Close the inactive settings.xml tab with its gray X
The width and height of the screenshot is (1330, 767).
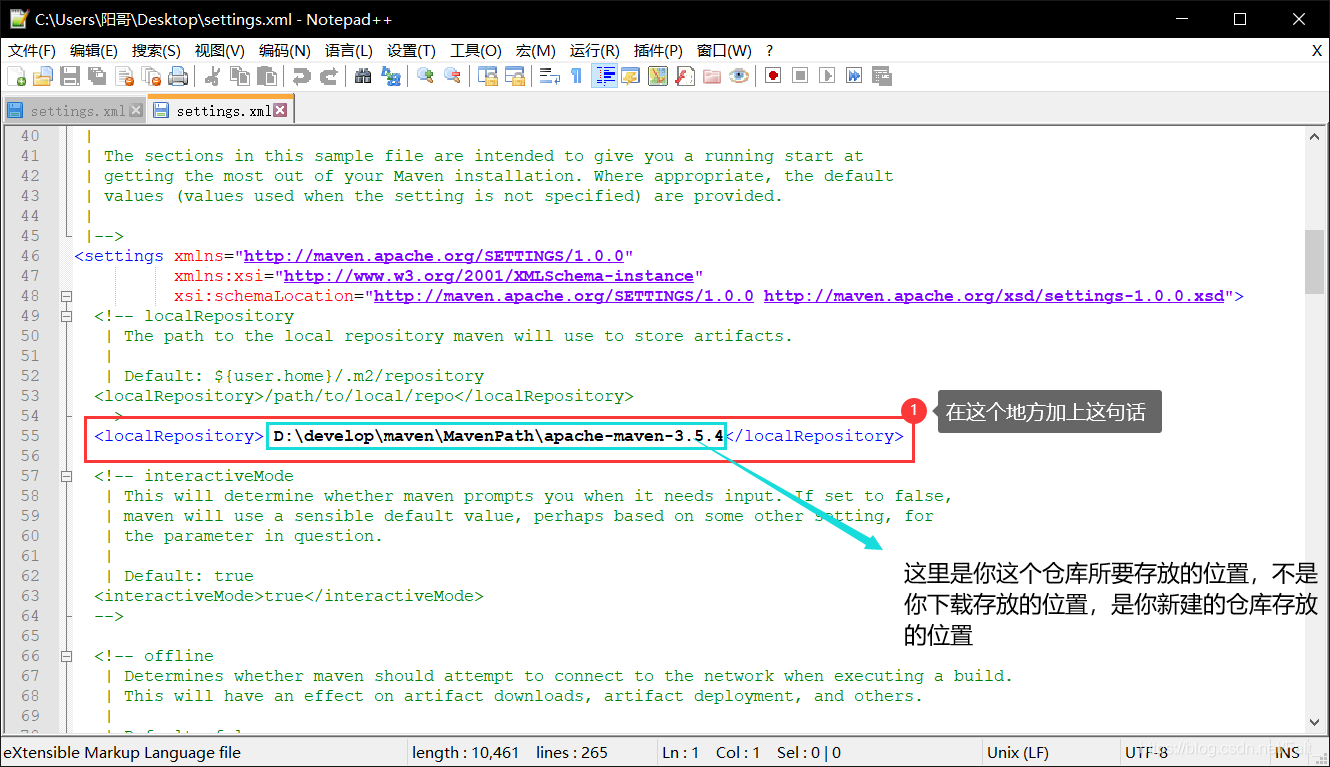pyautogui.click(x=135, y=111)
